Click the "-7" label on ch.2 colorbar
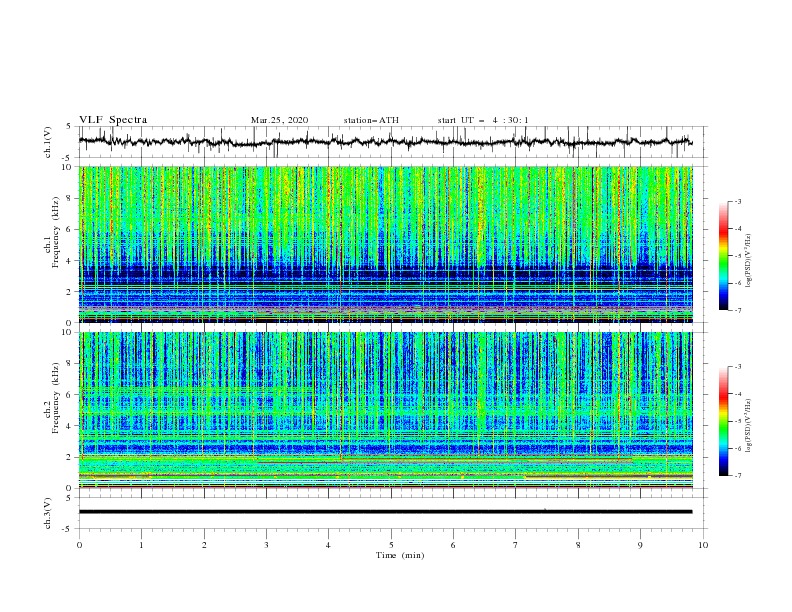The image size is (792, 612). point(737,476)
